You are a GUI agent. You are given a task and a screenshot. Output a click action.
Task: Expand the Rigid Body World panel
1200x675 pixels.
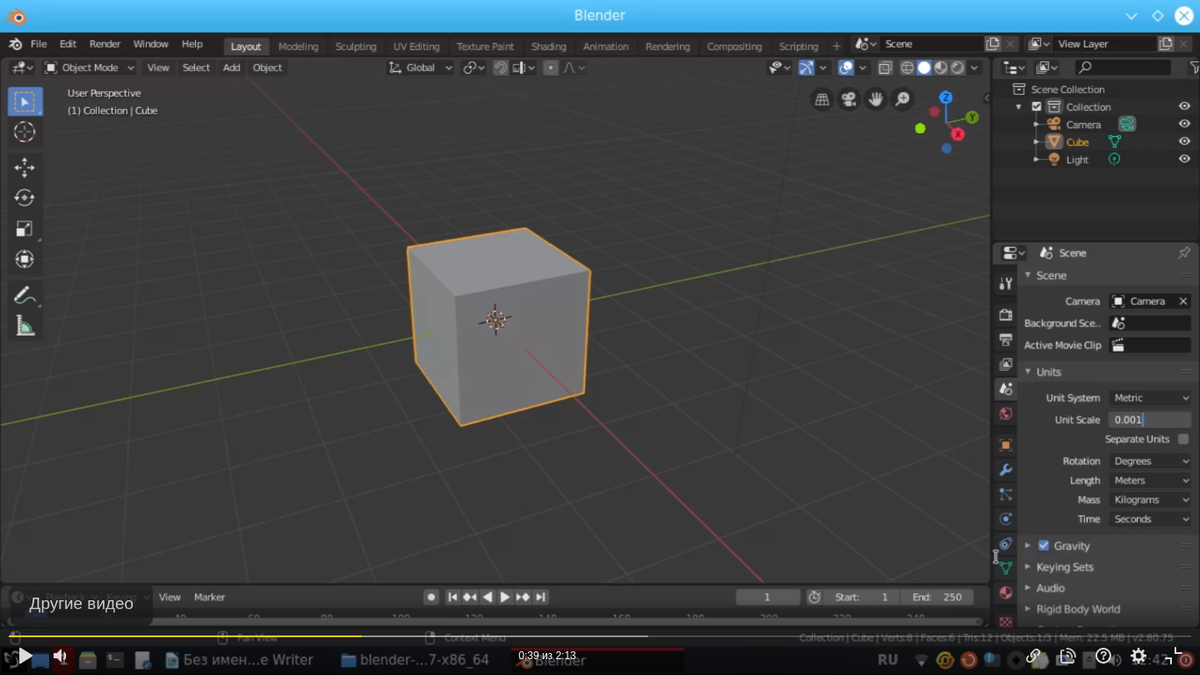(x=1077, y=609)
